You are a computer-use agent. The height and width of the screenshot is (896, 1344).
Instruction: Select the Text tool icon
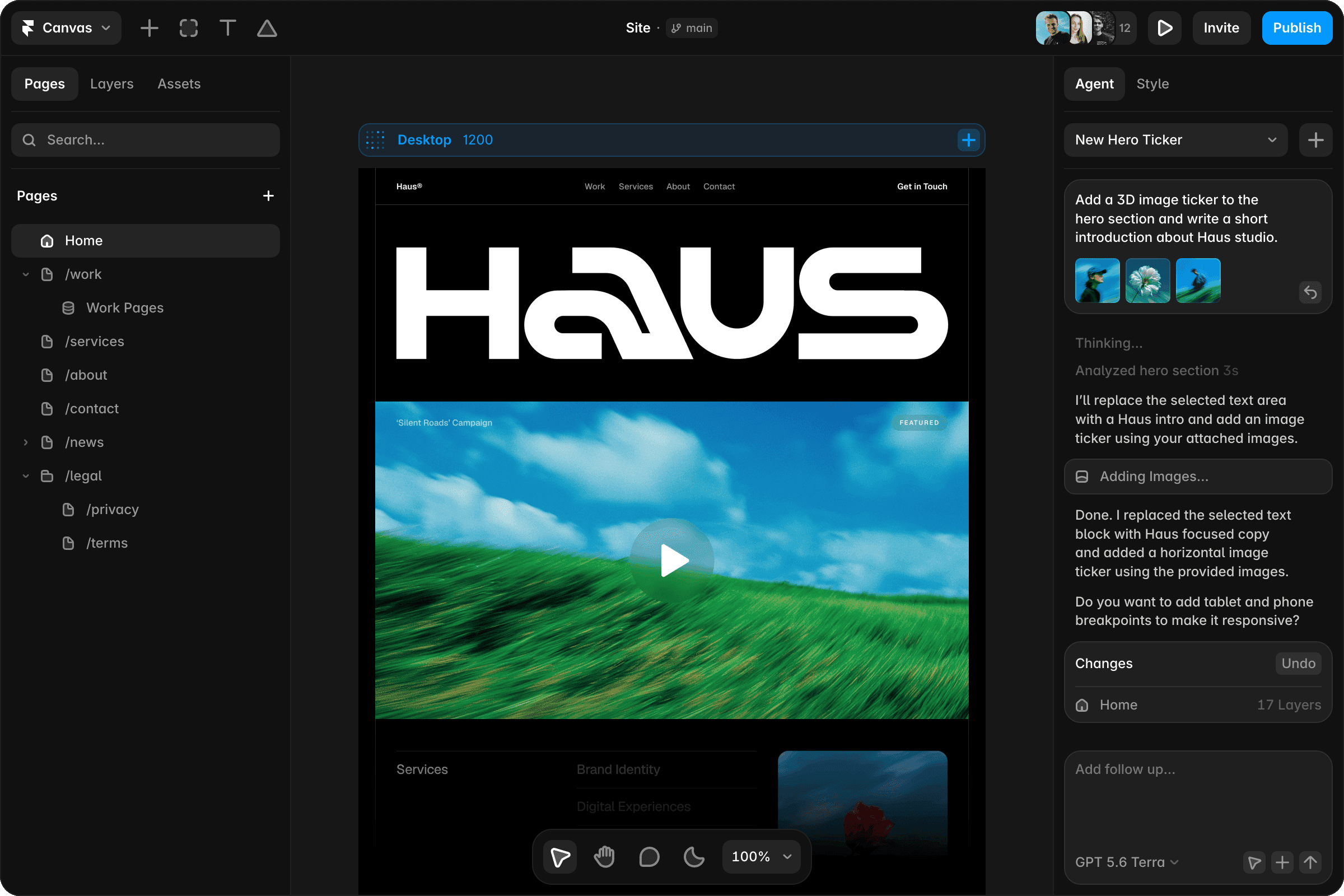227,28
